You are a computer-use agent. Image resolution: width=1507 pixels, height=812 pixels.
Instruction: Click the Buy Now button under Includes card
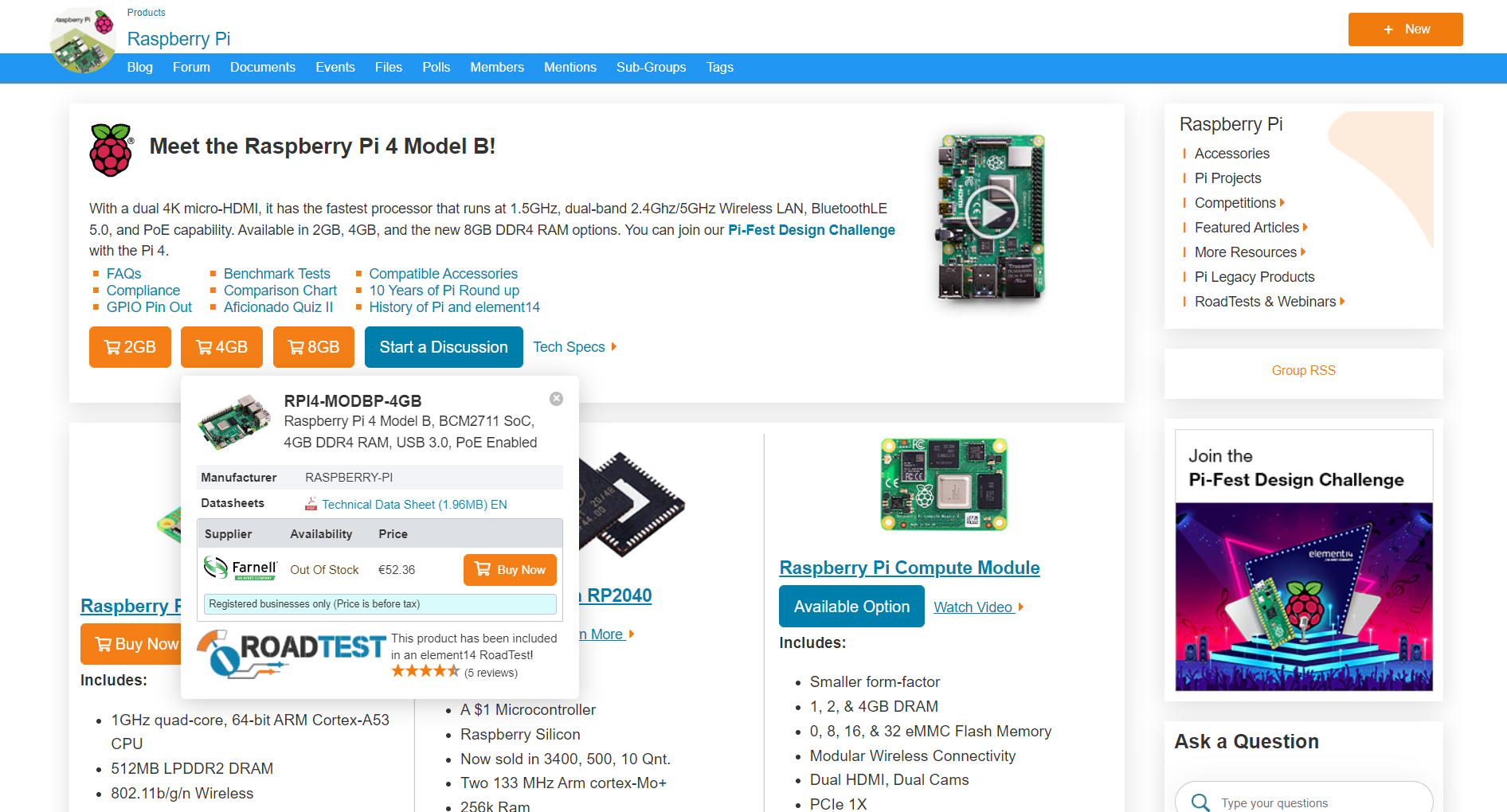tap(131, 644)
